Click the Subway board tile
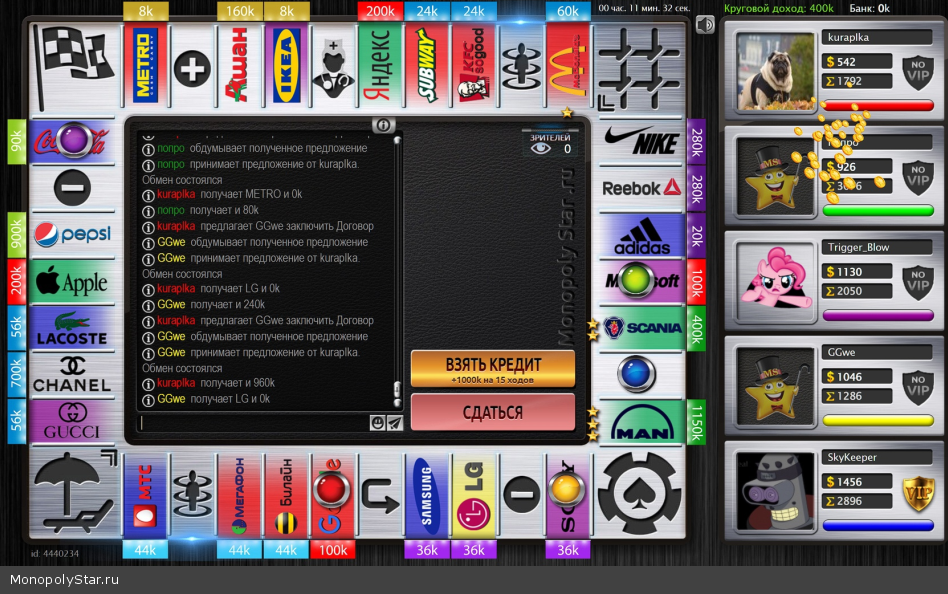Screen dimensions: 948x594 click(427, 65)
